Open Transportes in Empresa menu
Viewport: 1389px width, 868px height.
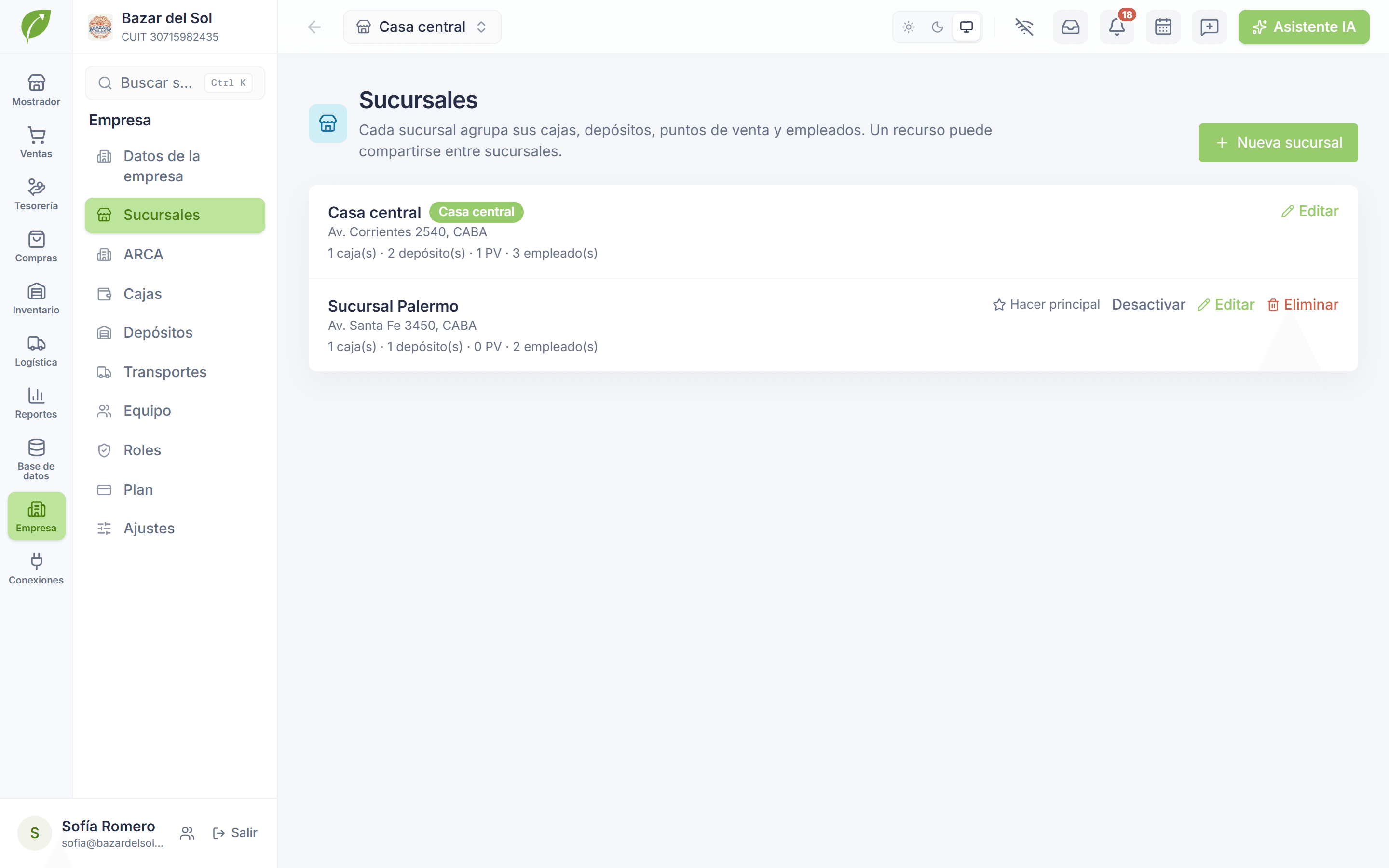tap(175, 372)
